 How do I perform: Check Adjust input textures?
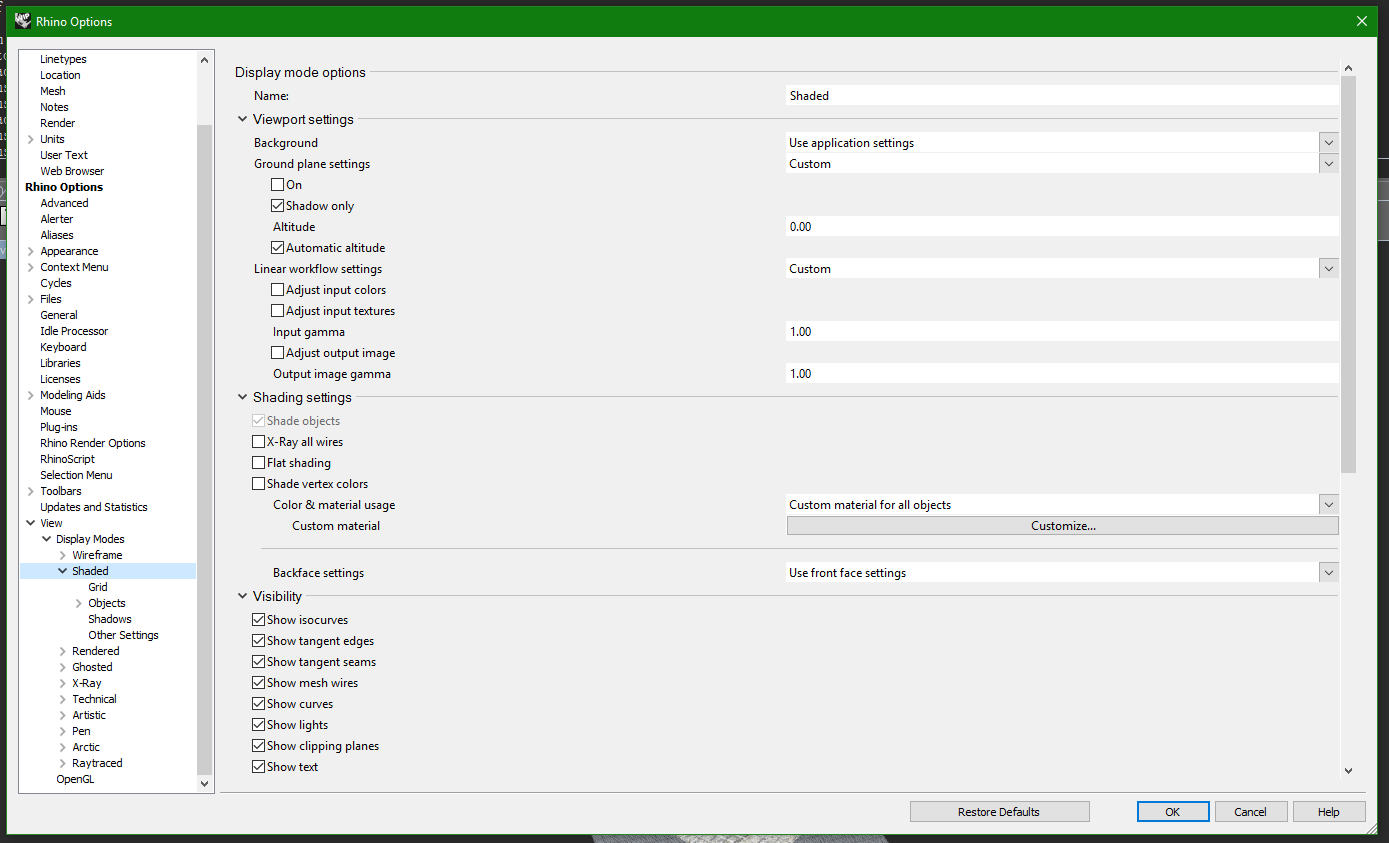tap(277, 311)
